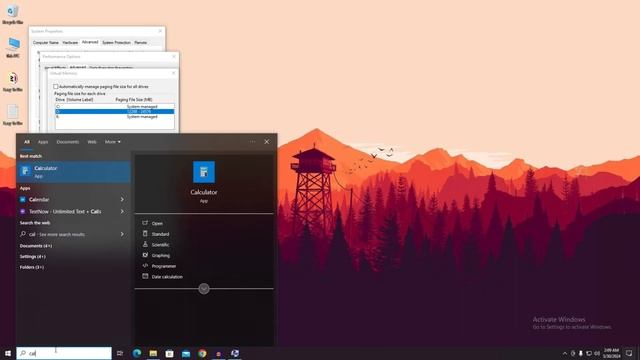The height and width of the screenshot is (360, 640).
Task: Click the Standard calculator icon
Action: [x=145, y=233]
